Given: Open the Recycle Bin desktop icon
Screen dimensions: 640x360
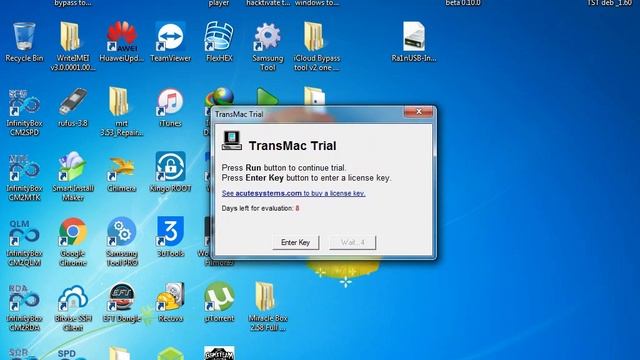Looking at the screenshot, I should click(x=24, y=41).
